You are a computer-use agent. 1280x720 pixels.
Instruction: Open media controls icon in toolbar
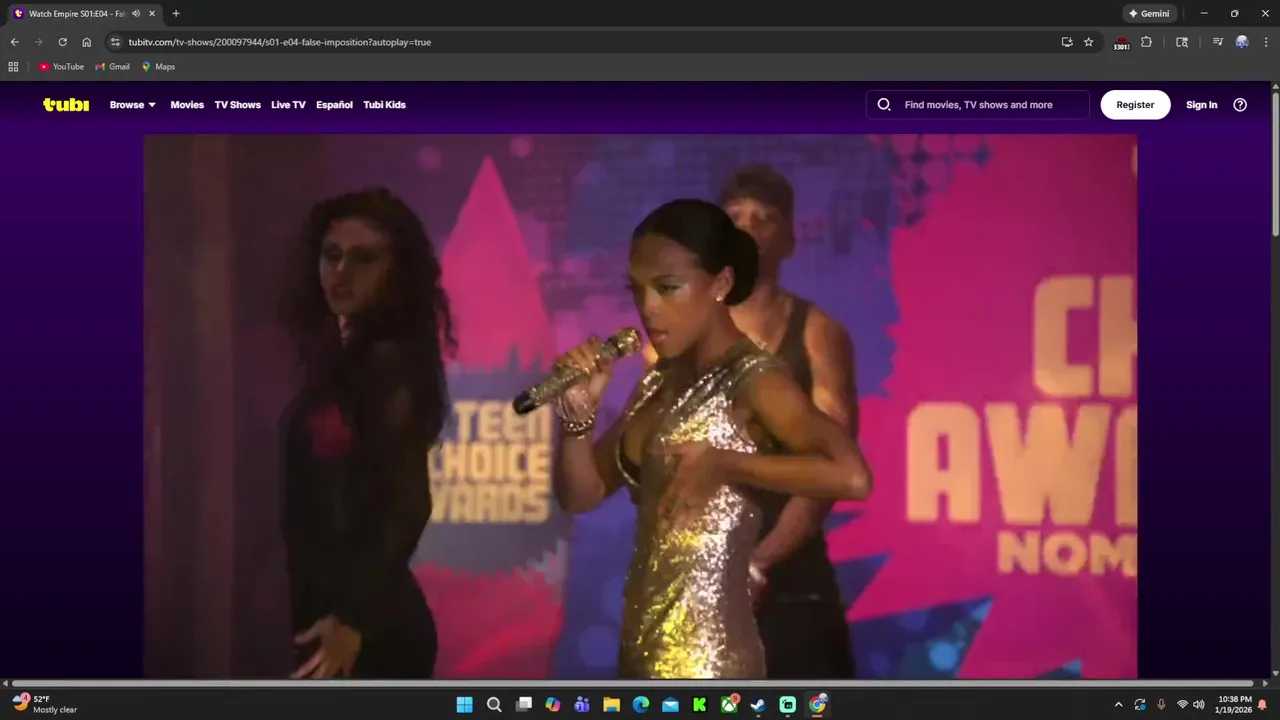click(x=1217, y=42)
